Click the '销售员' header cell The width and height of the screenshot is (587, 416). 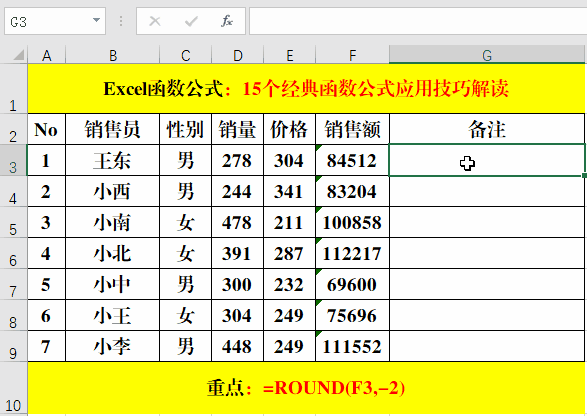point(113,130)
